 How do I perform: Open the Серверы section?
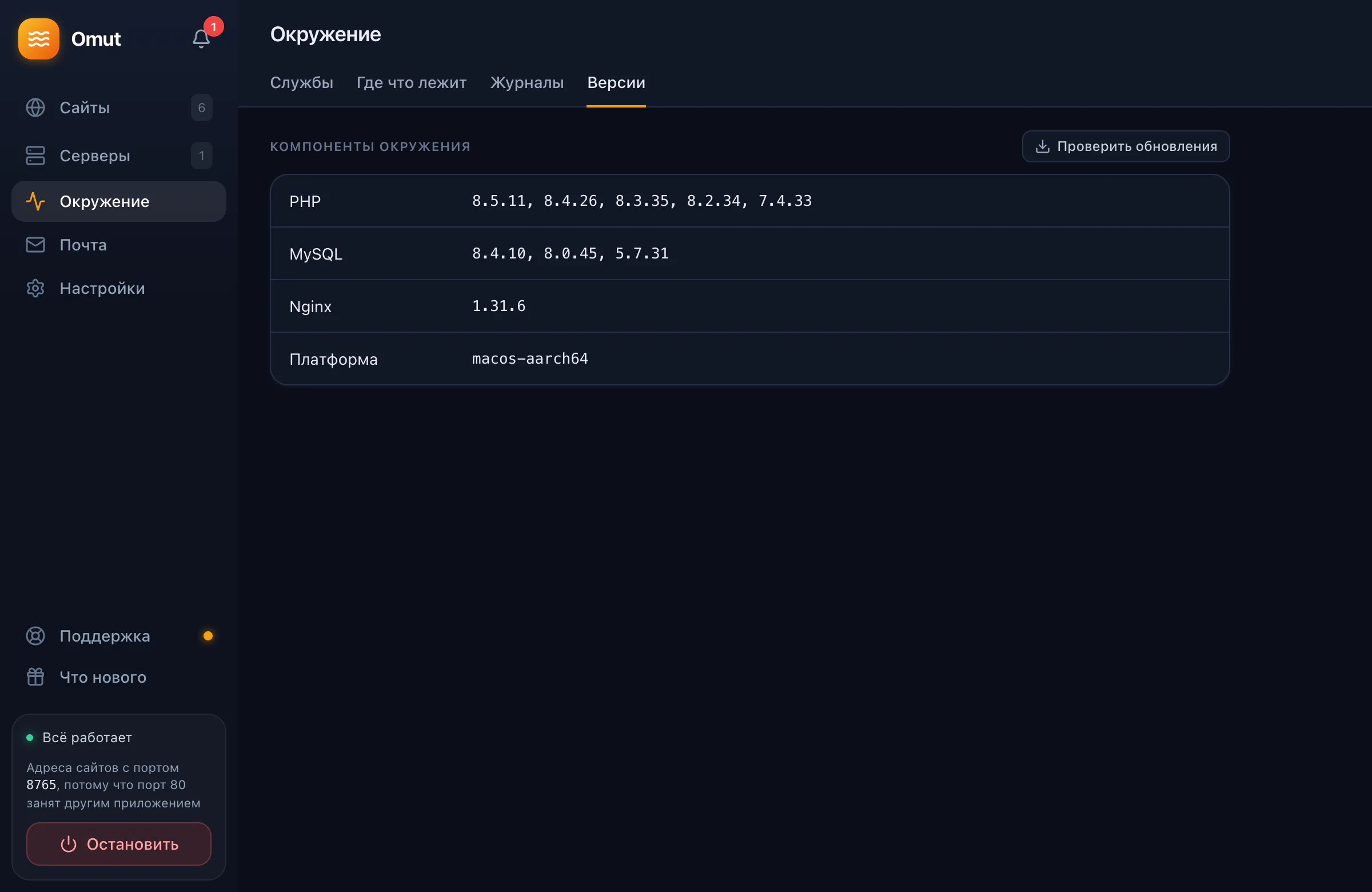(119, 156)
